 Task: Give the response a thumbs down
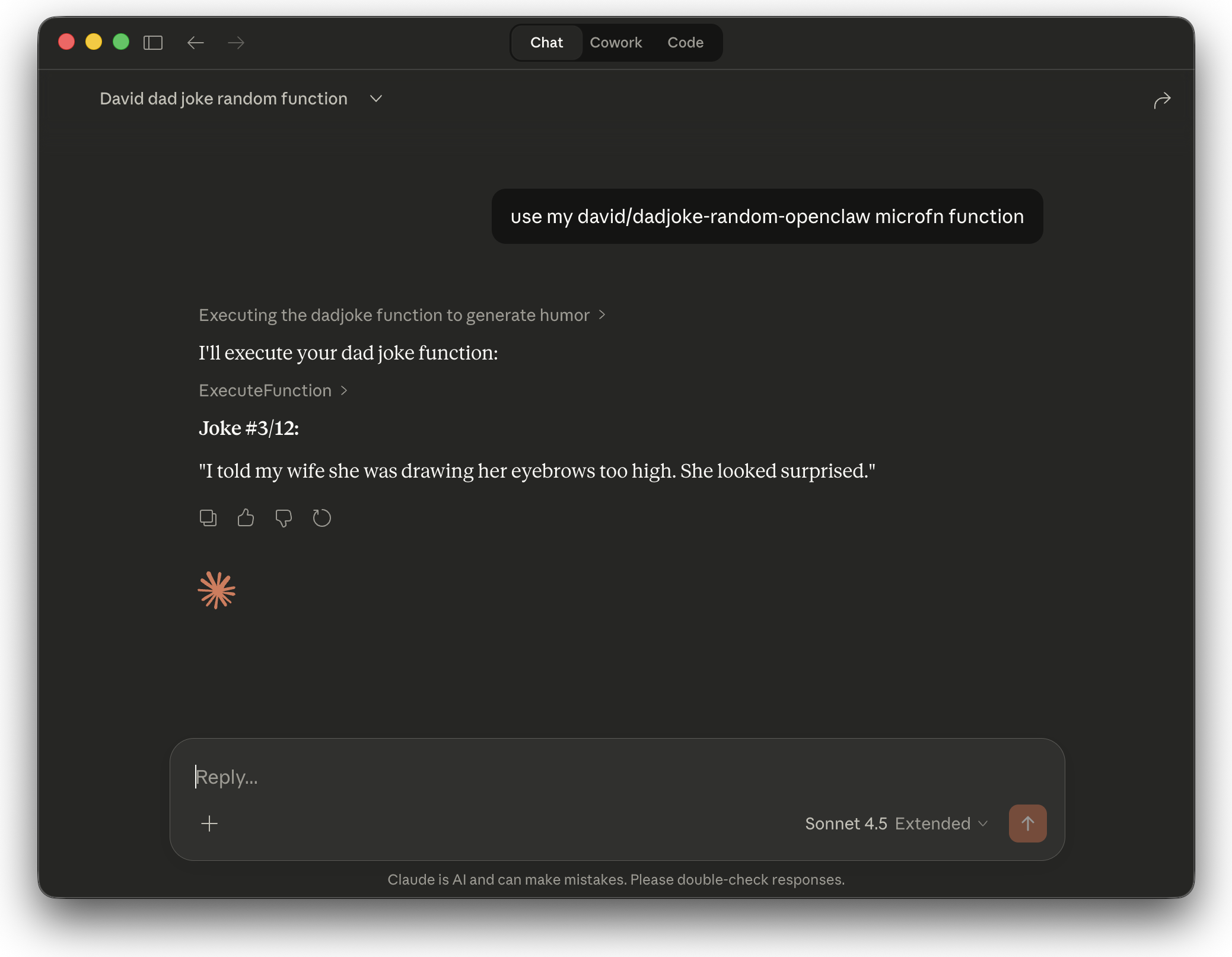[284, 518]
